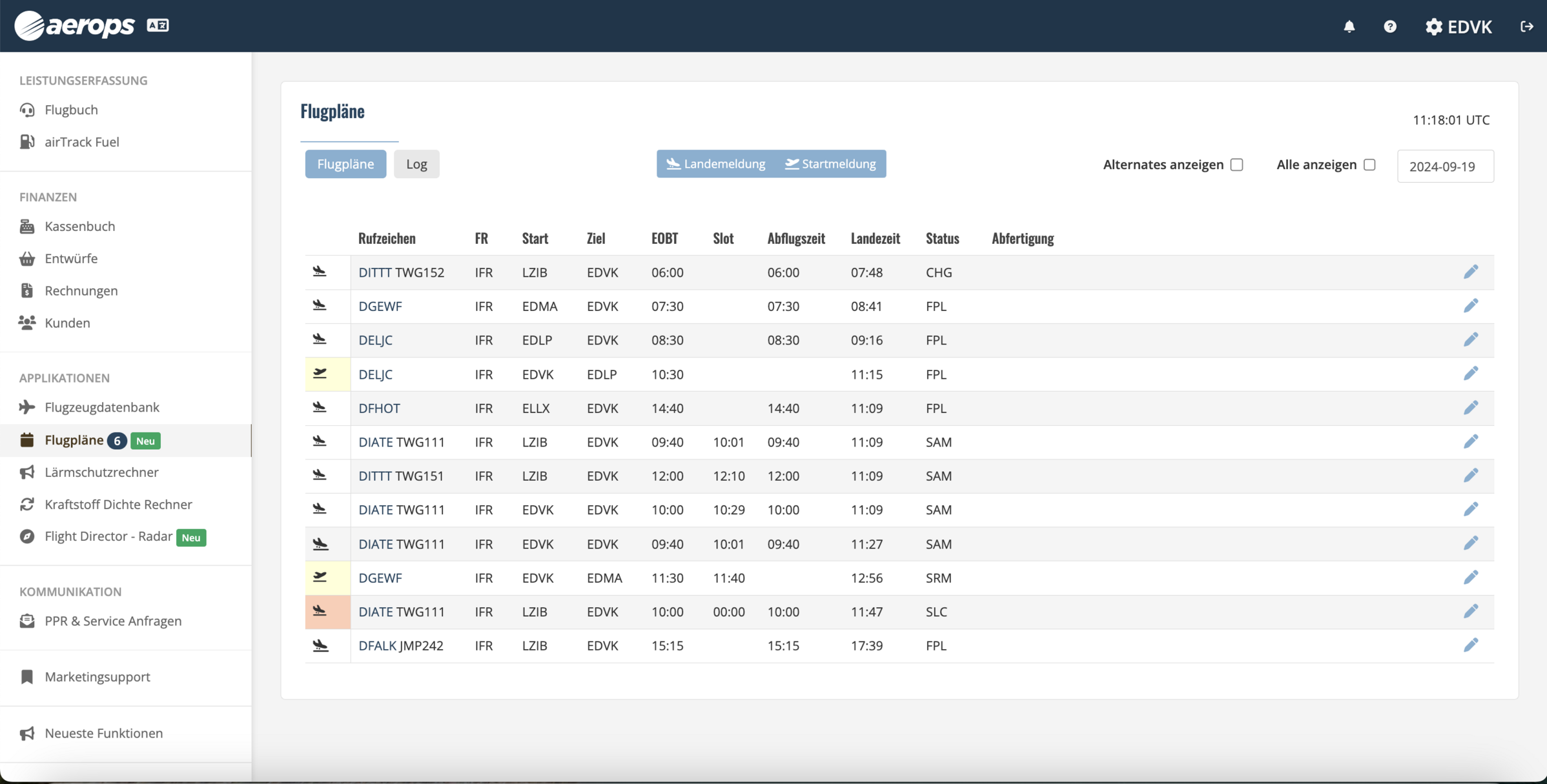Edit DIATE TWG111 SLC status pencil

[x=1470, y=611]
